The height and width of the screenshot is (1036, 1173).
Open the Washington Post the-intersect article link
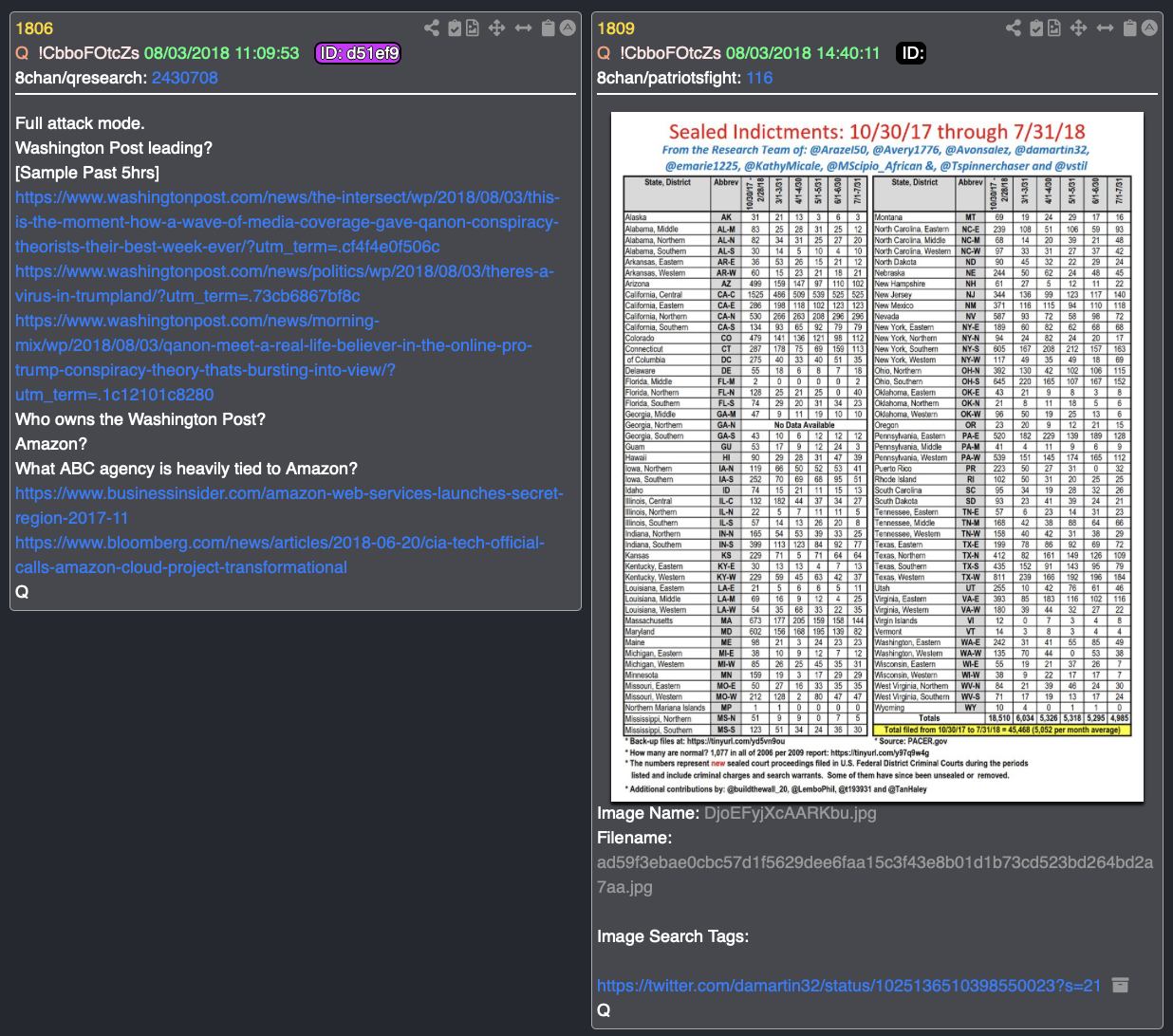click(x=288, y=222)
